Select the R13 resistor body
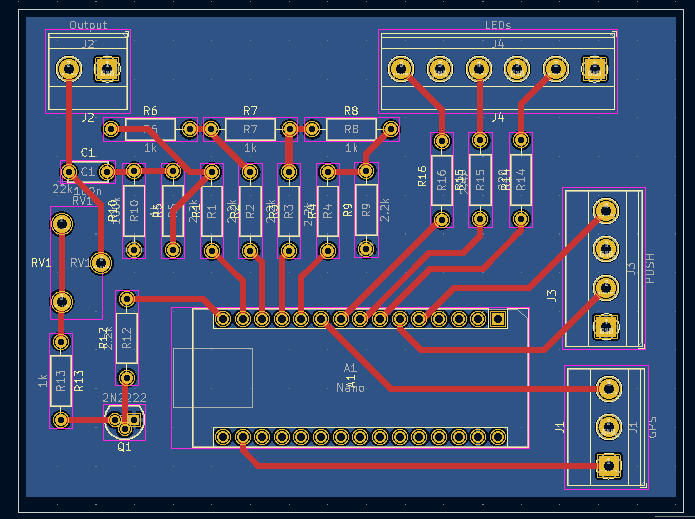Viewport: 695px width, 519px height. pos(61,381)
